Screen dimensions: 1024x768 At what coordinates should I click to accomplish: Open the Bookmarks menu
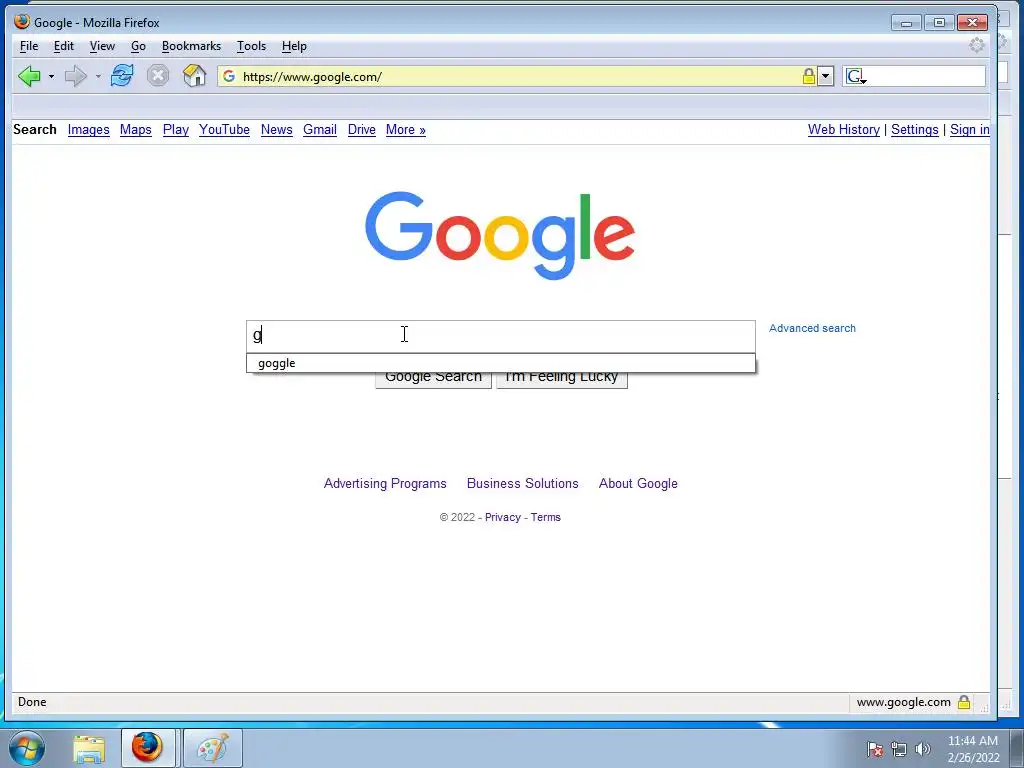pyautogui.click(x=191, y=46)
